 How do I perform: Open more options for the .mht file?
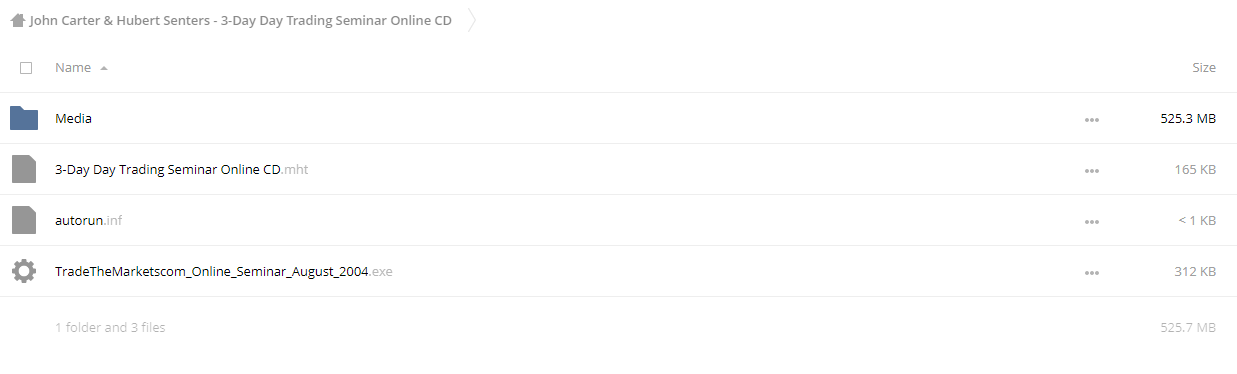tap(1091, 170)
